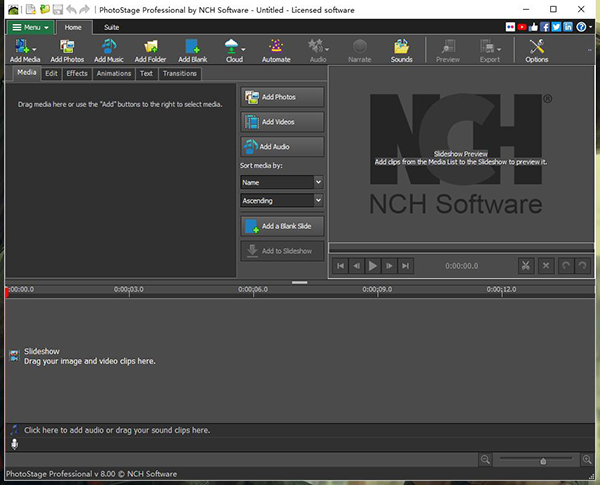Click the Add Photos panel button

pyautogui.click(x=282, y=97)
